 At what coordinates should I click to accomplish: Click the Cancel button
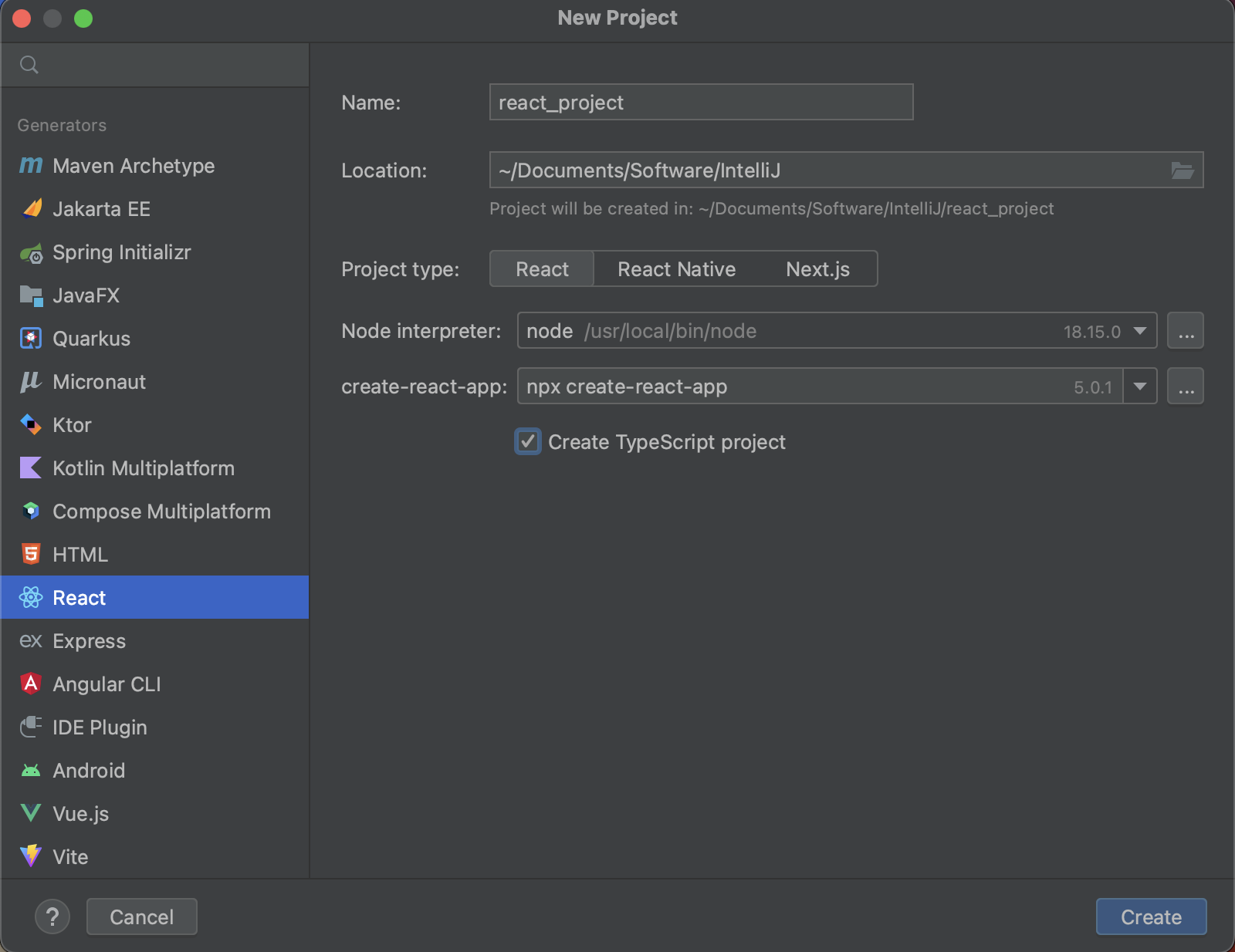pyautogui.click(x=142, y=917)
